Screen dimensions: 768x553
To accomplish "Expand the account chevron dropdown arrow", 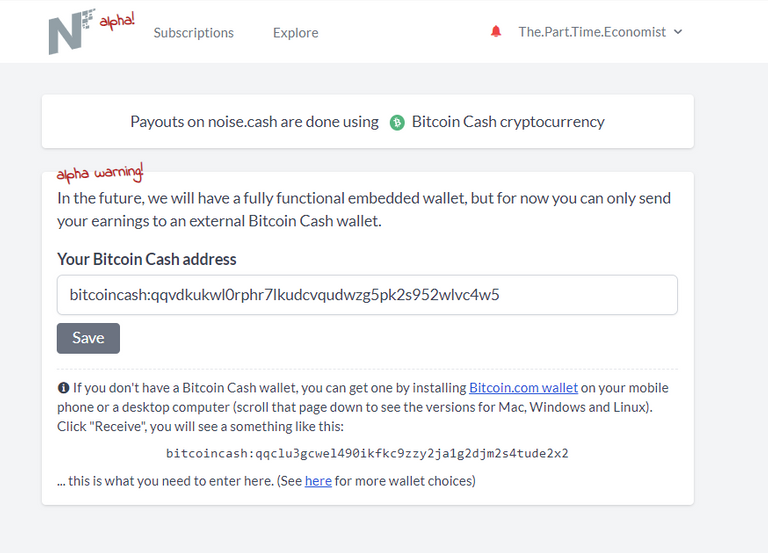I will [678, 32].
